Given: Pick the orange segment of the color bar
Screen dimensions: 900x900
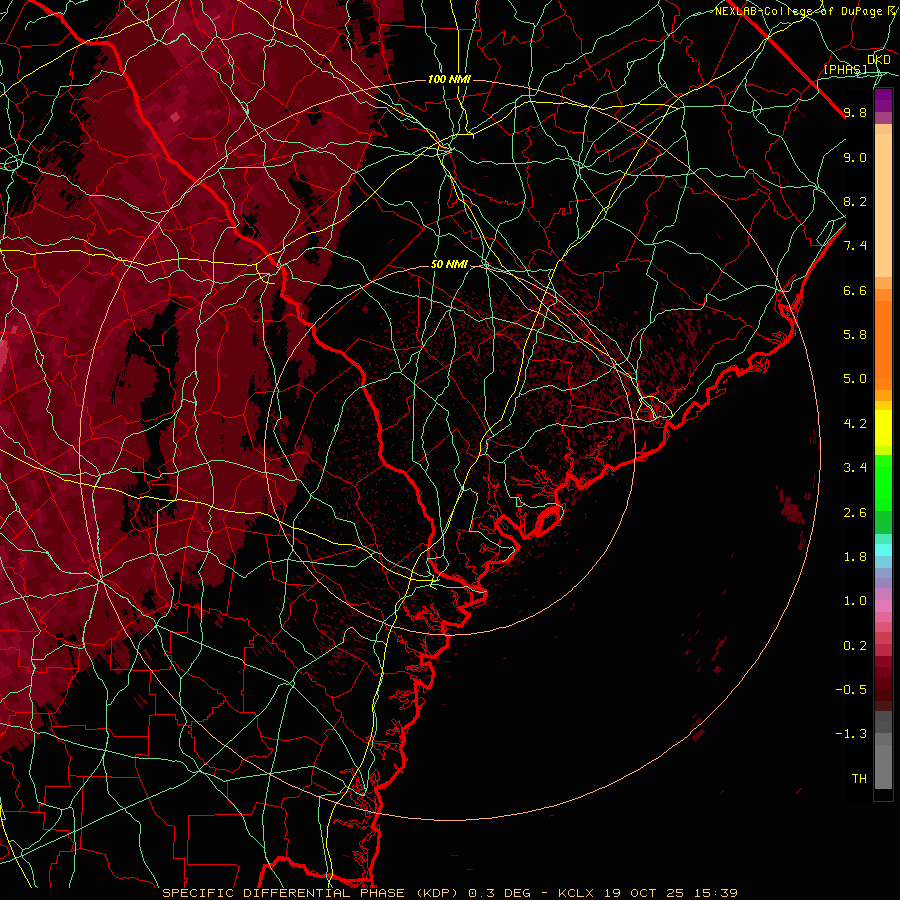Looking at the screenshot, I should (883, 344).
